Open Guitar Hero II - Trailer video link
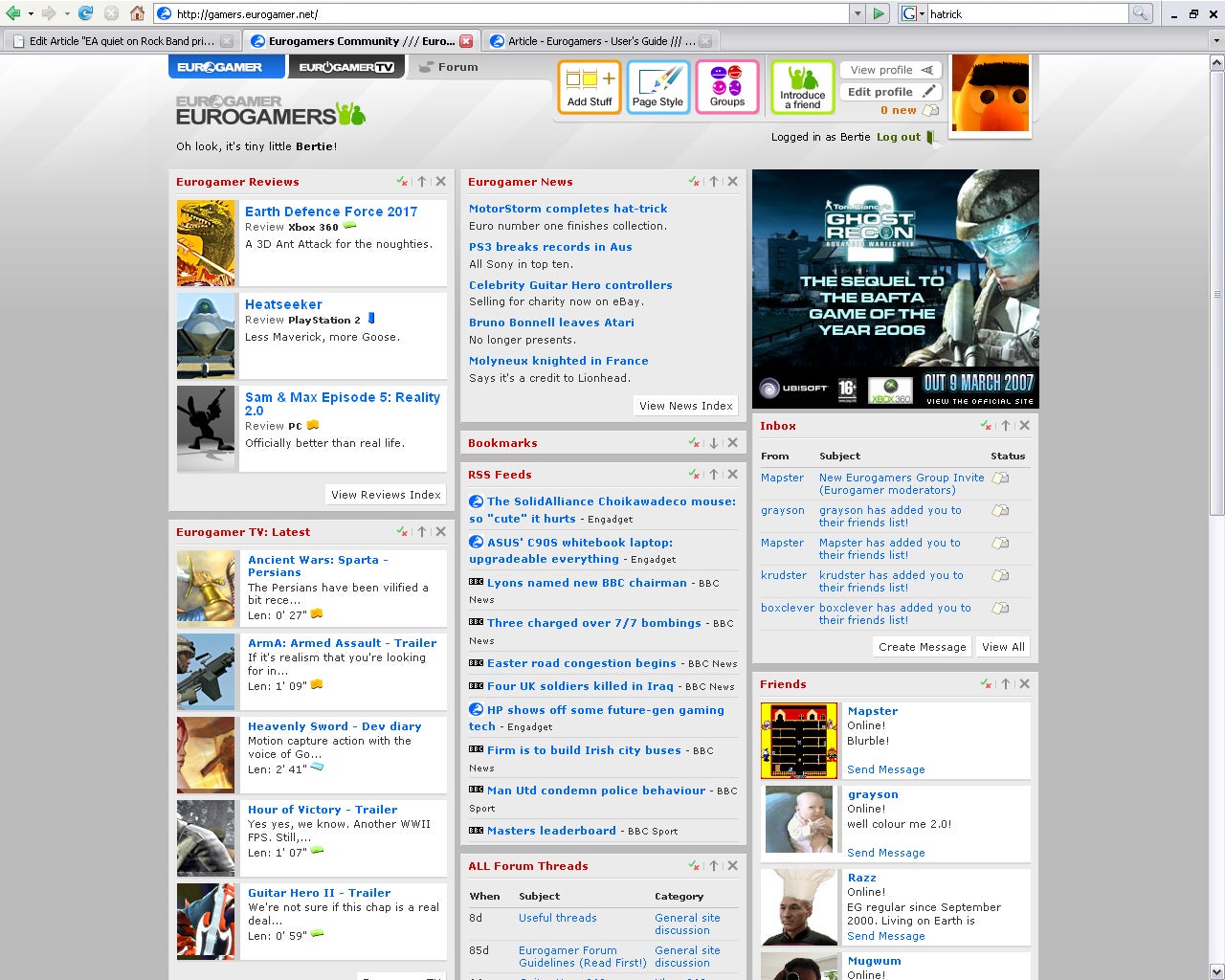This screenshot has width=1225, height=980. [319, 893]
